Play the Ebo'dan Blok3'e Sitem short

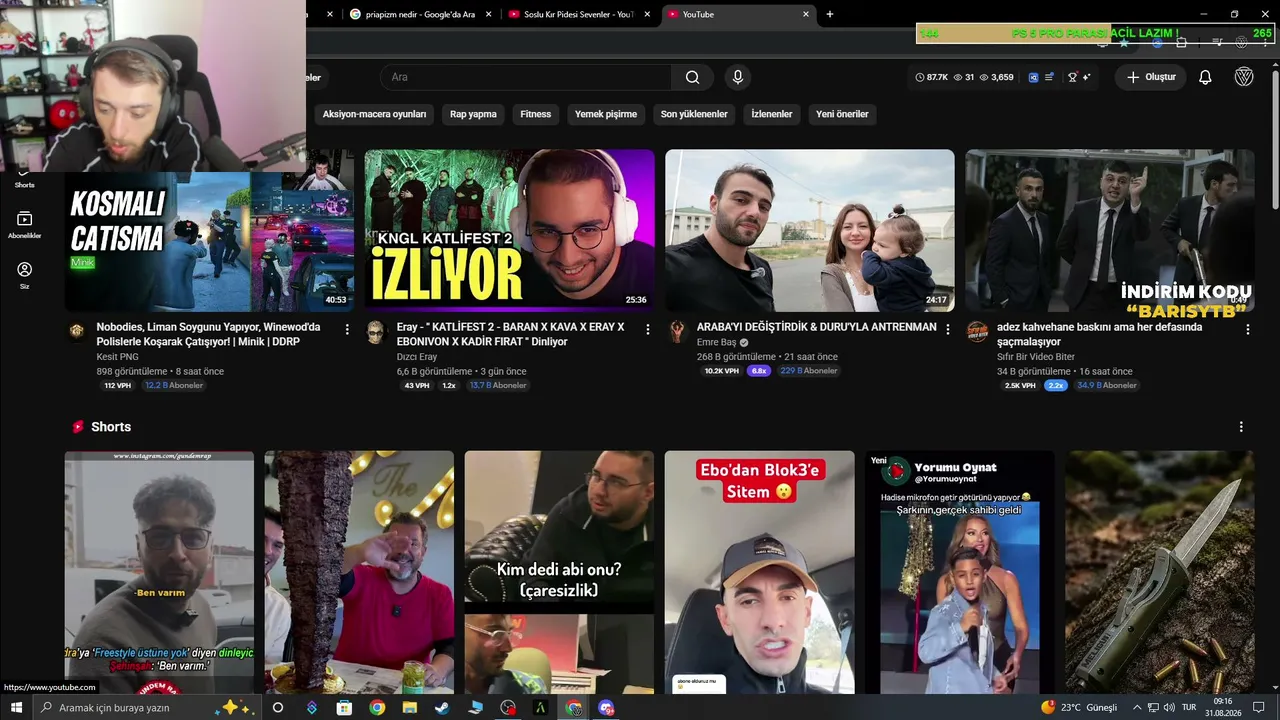coord(759,572)
